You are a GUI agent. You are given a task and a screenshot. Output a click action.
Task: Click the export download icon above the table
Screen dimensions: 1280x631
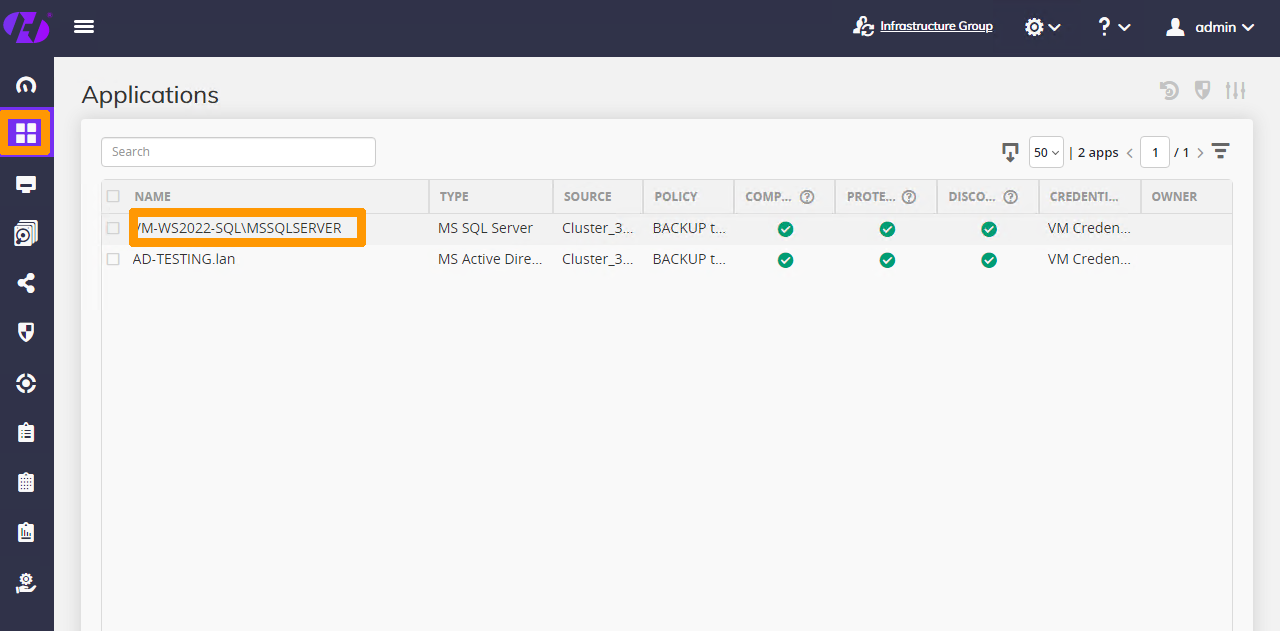(1010, 152)
